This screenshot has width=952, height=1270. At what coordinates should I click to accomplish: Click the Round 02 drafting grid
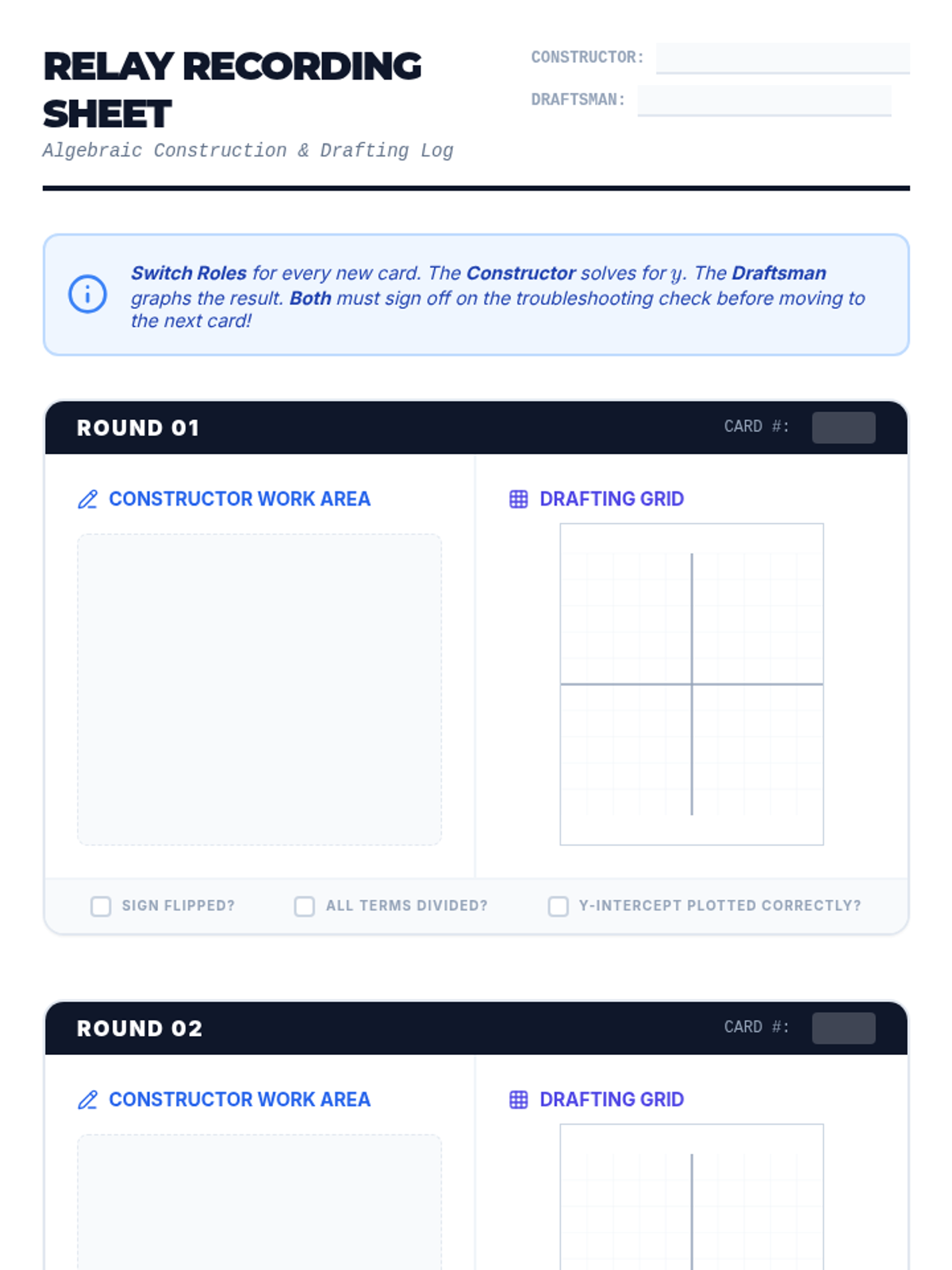(x=692, y=1197)
